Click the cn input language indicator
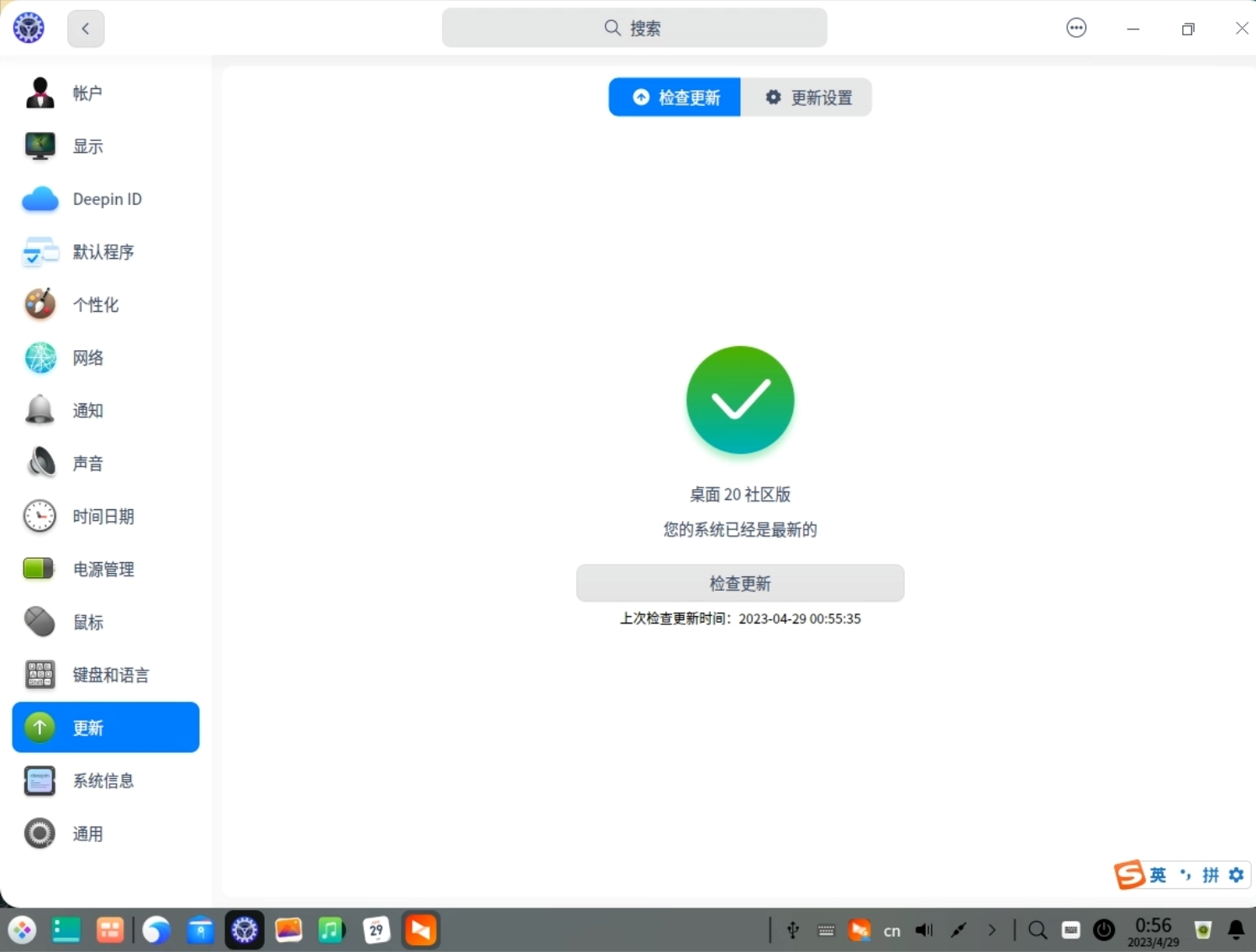 coord(892,931)
